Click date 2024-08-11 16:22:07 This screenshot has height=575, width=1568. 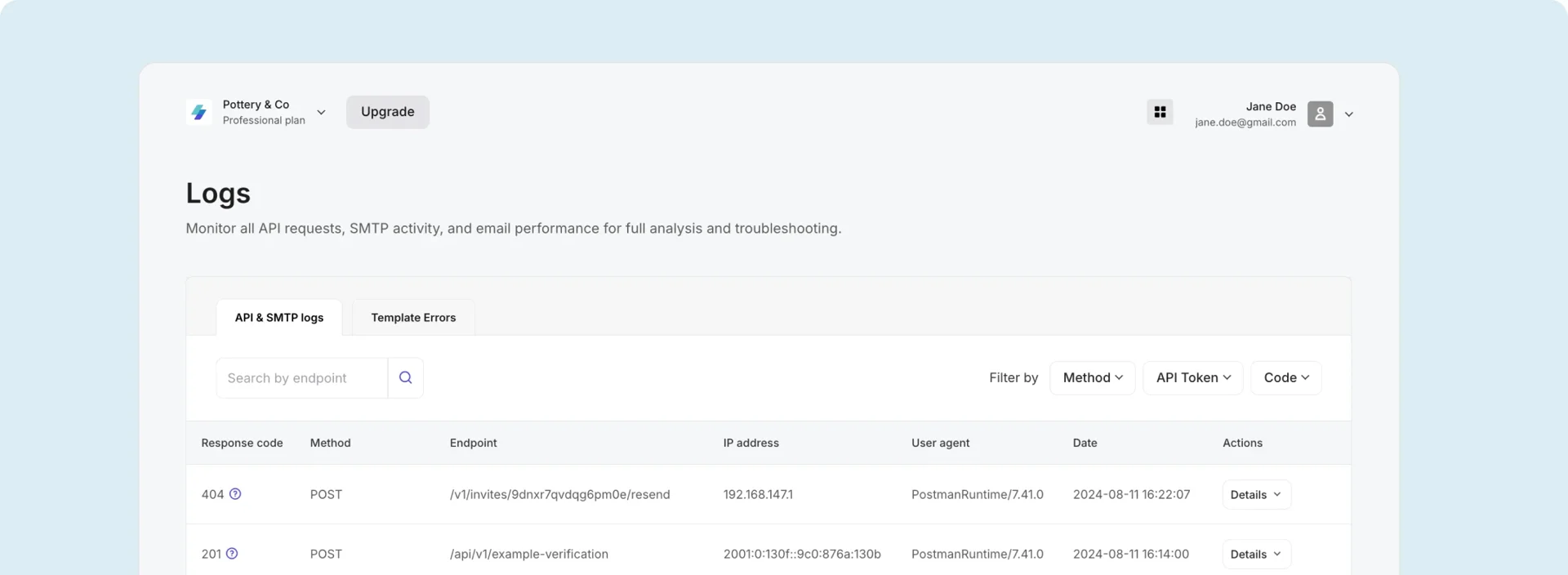1131,494
